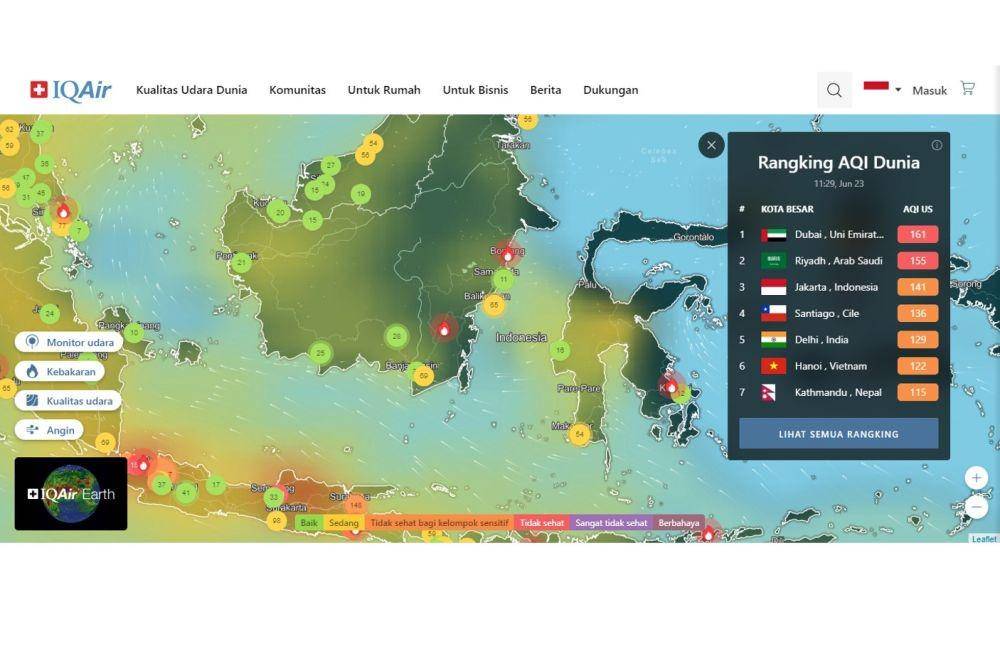Toggle the Kualitas udara layer
Viewport: 1000px width, 666px height.
(x=68, y=401)
